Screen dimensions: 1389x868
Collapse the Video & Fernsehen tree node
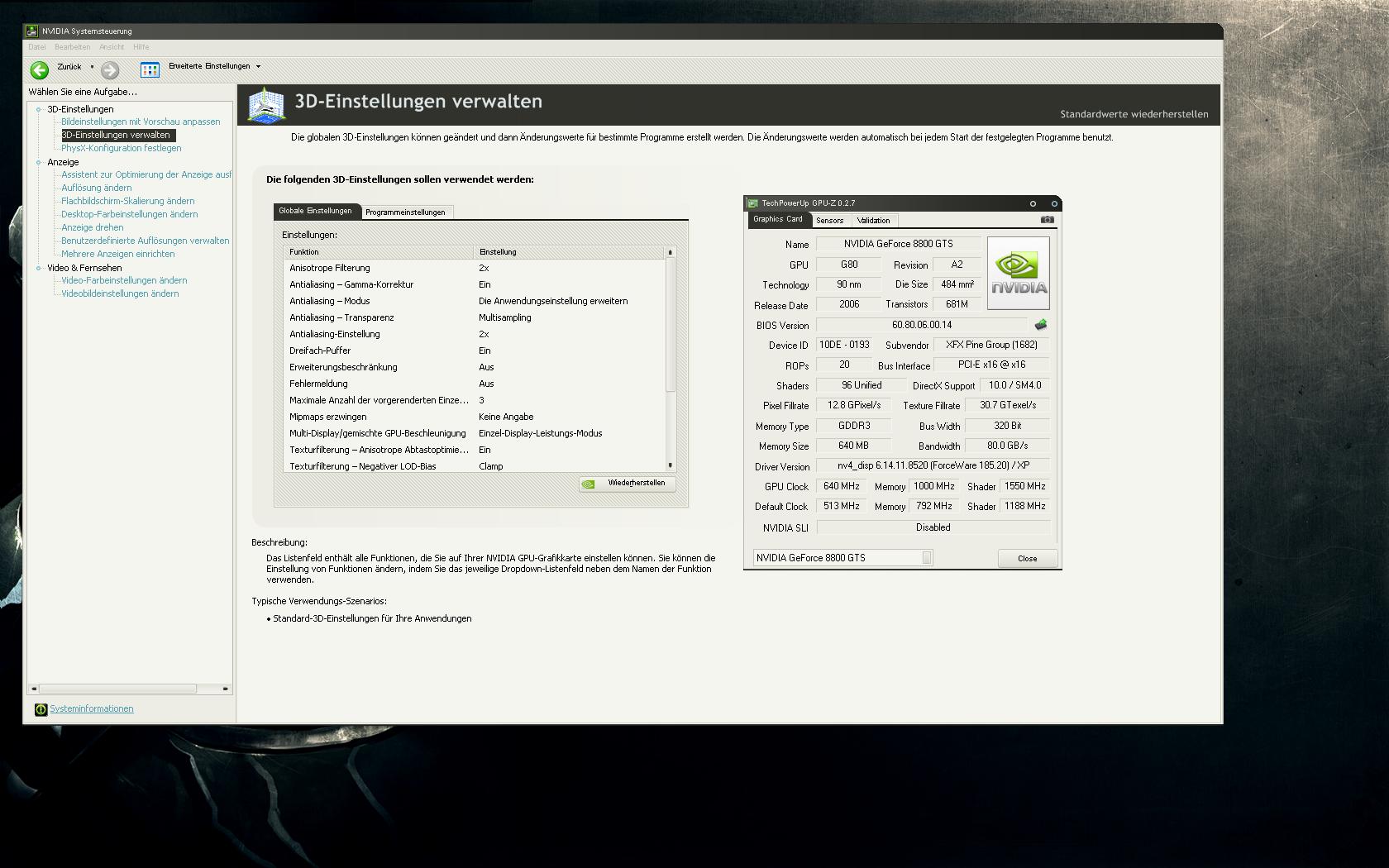pyautogui.click(x=38, y=268)
